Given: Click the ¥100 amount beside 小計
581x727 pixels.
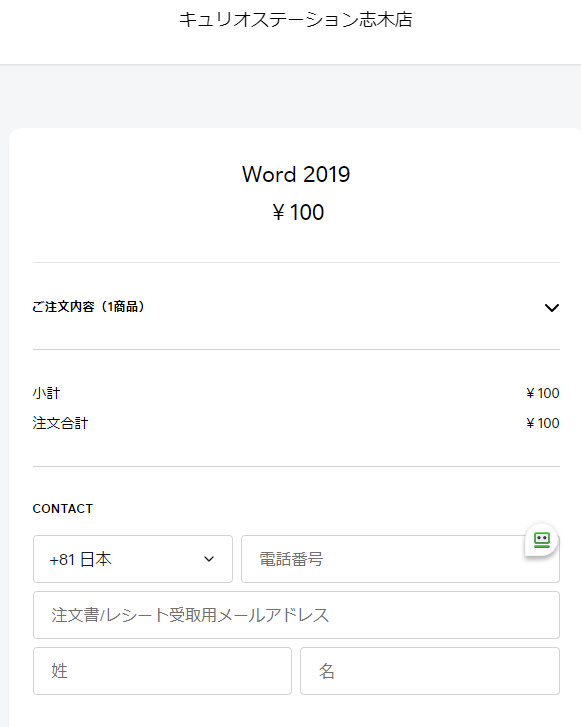Looking at the screenshot, I should [543, 393].
